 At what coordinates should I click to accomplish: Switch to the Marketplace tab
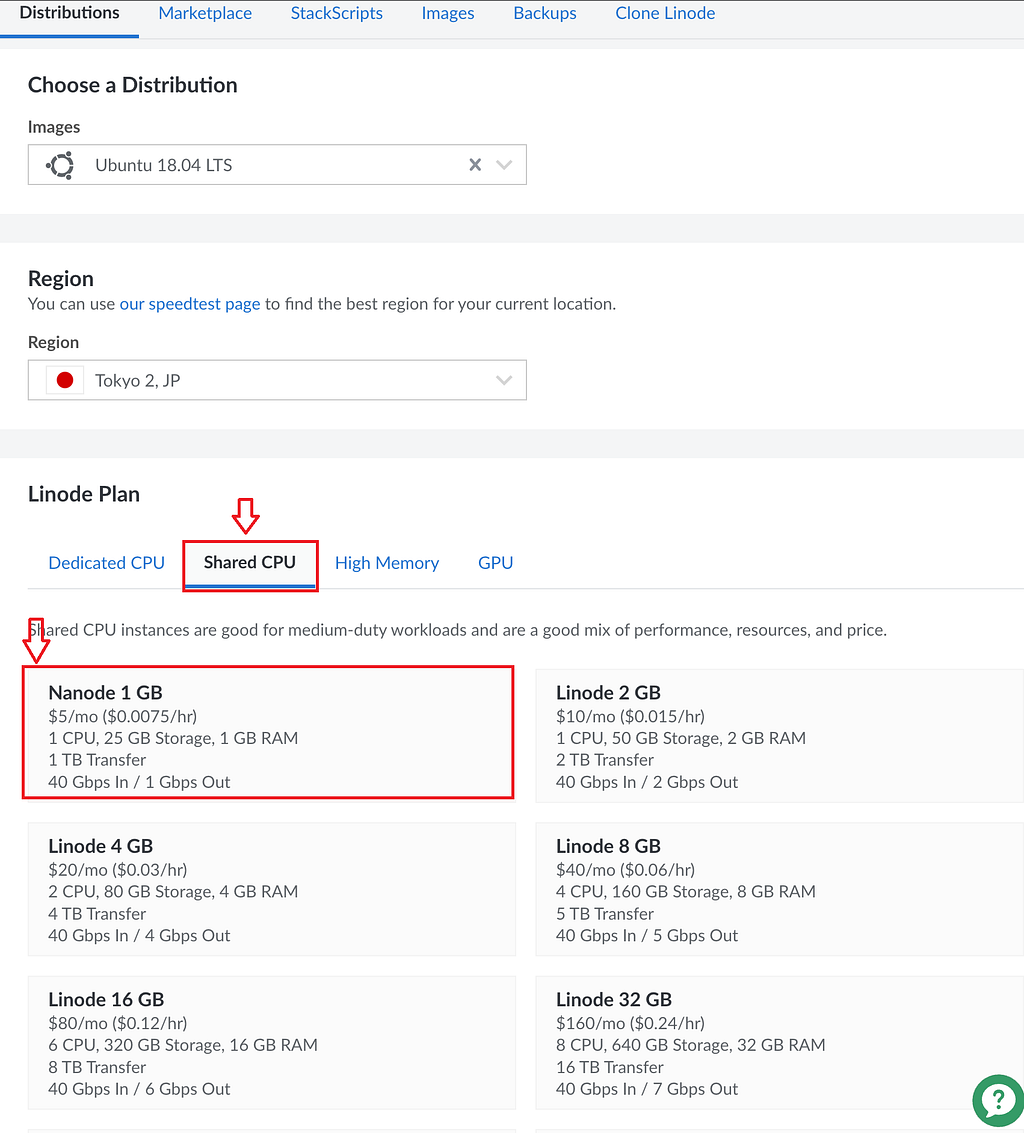[x=205, y=13]
